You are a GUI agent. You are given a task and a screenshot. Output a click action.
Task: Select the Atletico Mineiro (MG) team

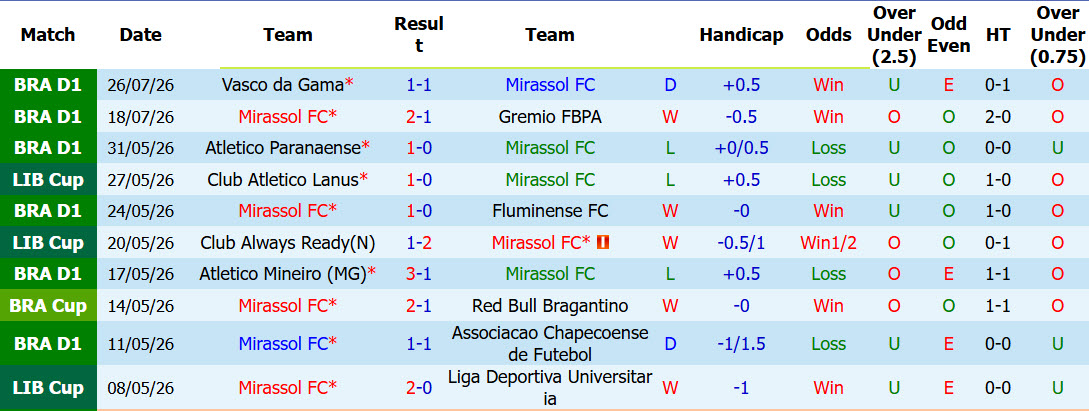tap(283, 274)
